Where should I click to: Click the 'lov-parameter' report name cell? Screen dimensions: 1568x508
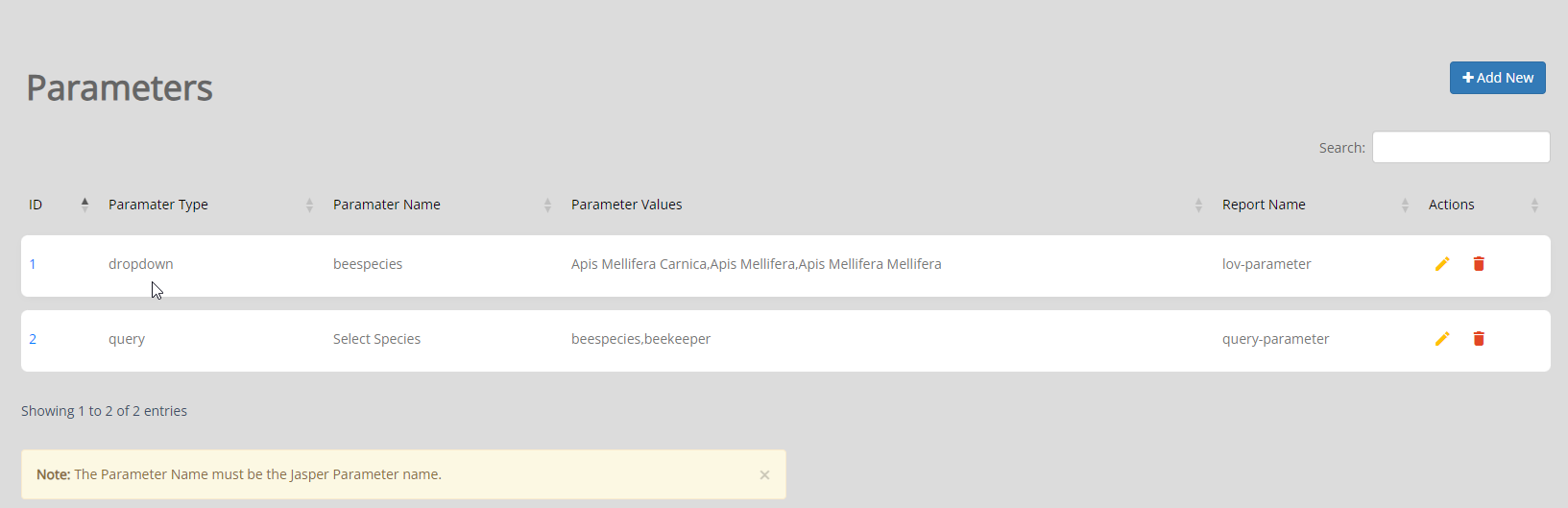(1266, 264)
